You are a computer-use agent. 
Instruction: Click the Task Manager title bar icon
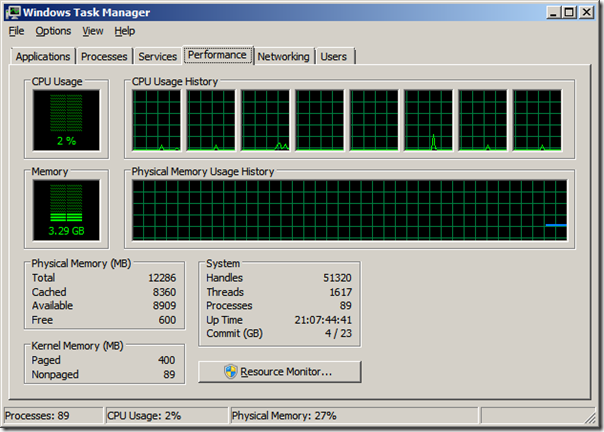[x=13, y=12]
